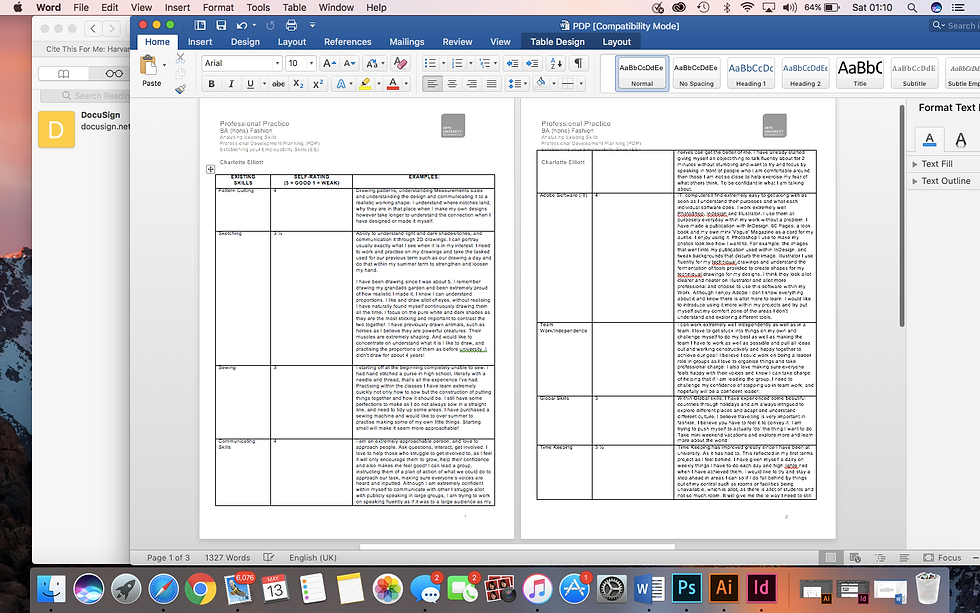The image size is (980, 613).
Task: Switch to Draft view in status bar
Action: pyautogui.click(x=904, y=557)
